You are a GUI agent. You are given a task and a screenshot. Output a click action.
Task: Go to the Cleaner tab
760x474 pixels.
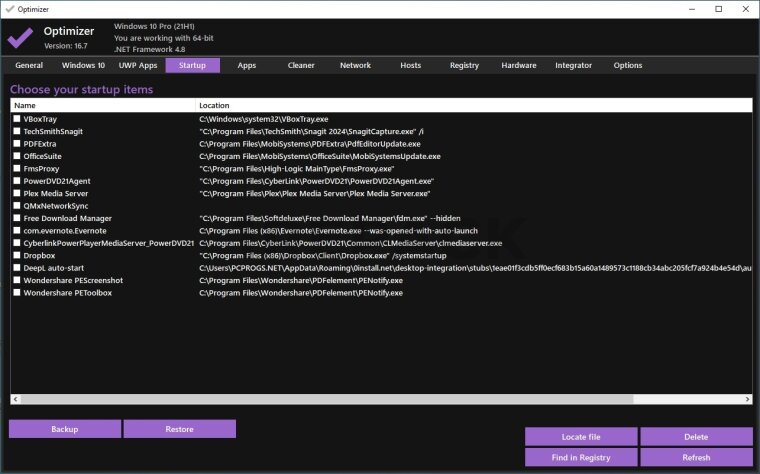pos(301,65)
